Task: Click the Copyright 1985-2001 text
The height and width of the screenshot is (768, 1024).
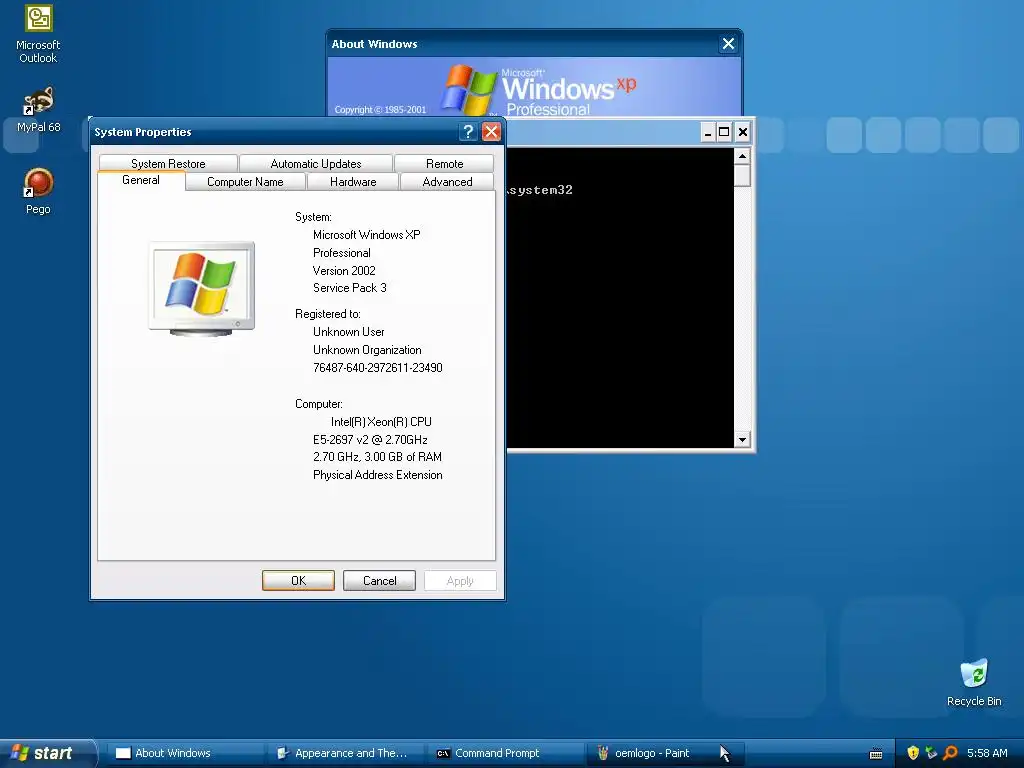Action: 380,110
